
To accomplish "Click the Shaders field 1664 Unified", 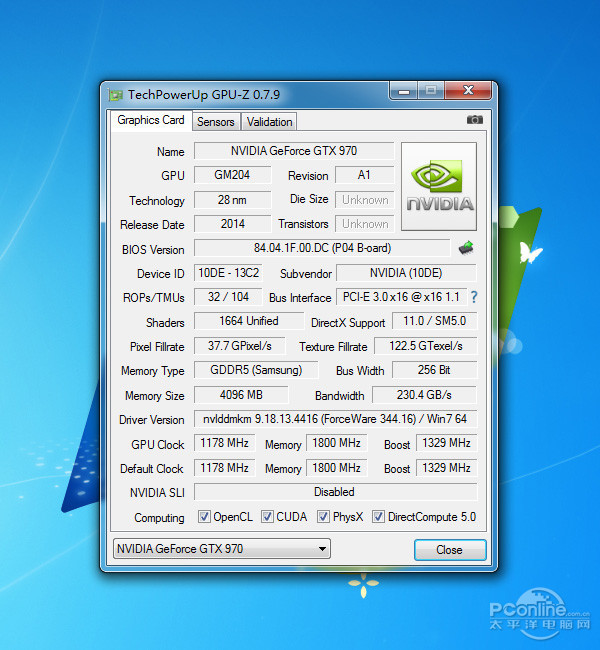I will coord(249,321).
